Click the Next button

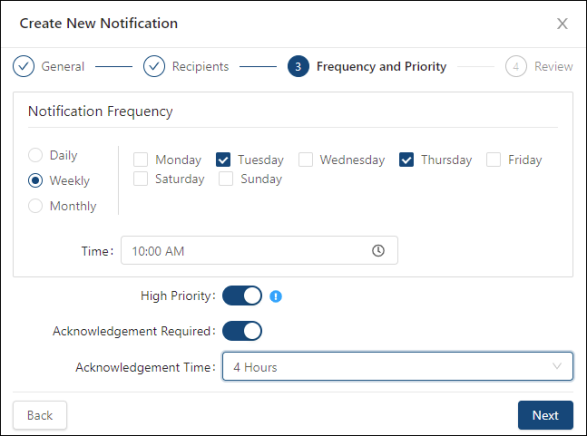[x=545, y=415]
